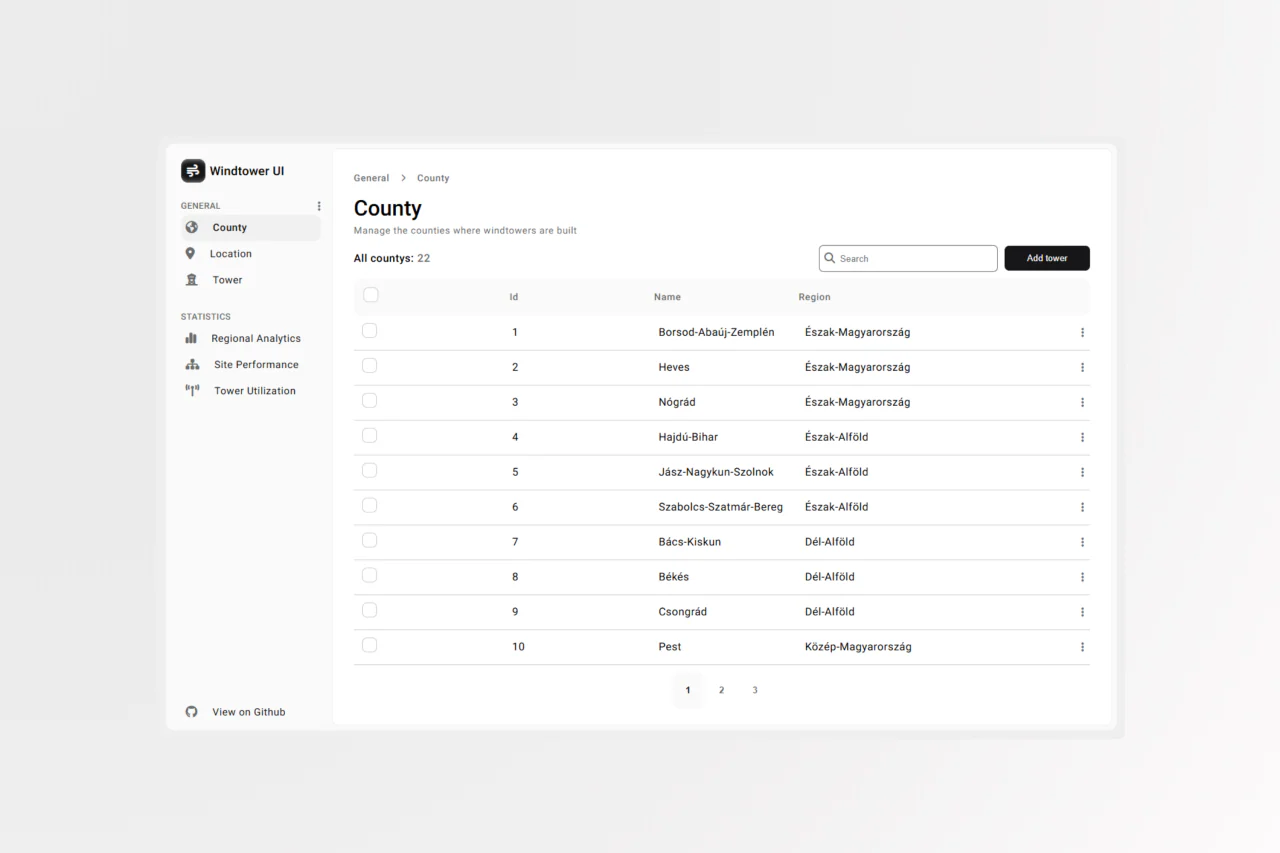Click the Name column header

667,297
